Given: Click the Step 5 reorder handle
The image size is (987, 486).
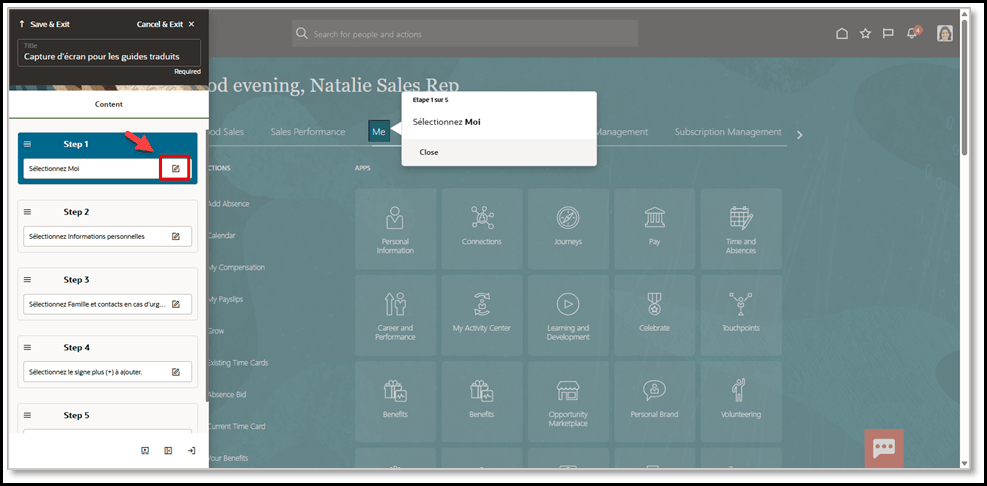Looking at the screenshot, I should [x=28, y=415].
